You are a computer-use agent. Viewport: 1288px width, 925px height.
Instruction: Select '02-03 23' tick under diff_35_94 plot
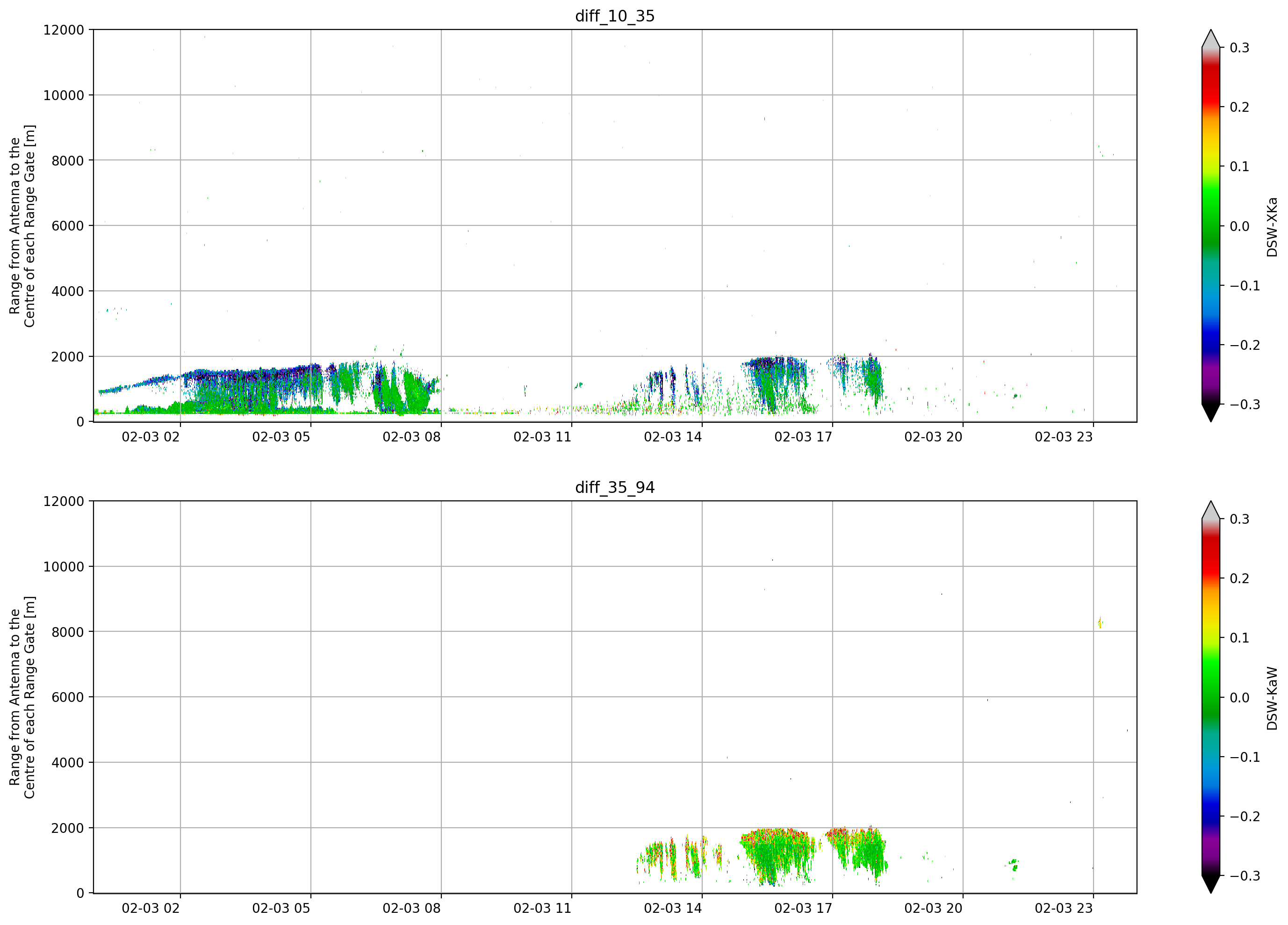click(1064, 909)
